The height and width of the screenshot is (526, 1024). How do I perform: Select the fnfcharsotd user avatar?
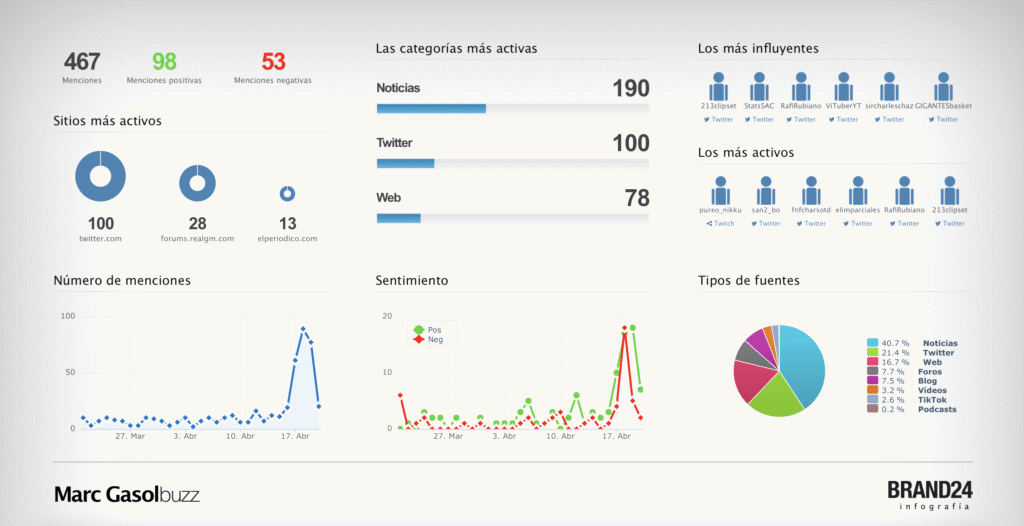[811, 190]
